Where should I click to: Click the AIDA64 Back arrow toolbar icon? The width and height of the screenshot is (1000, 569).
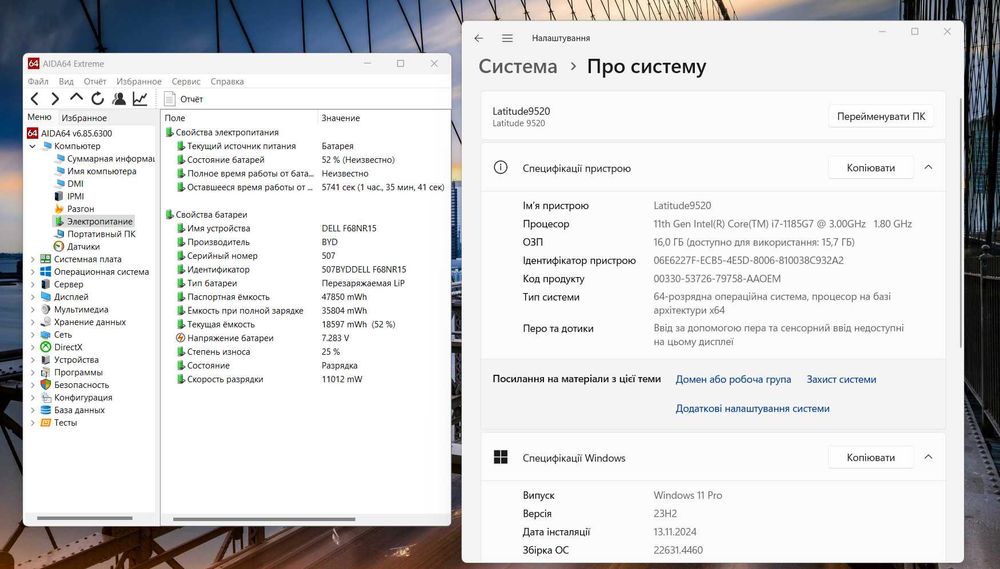click(x=35, y=99)
